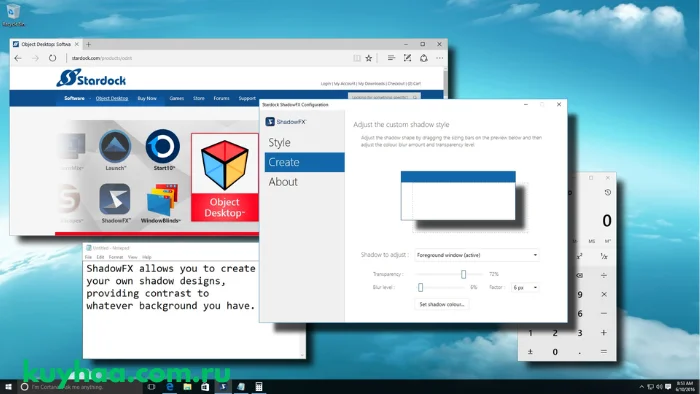Click Buy Now nav link
The height and width of the screenshot is (394, 700).
pos(147,98)
